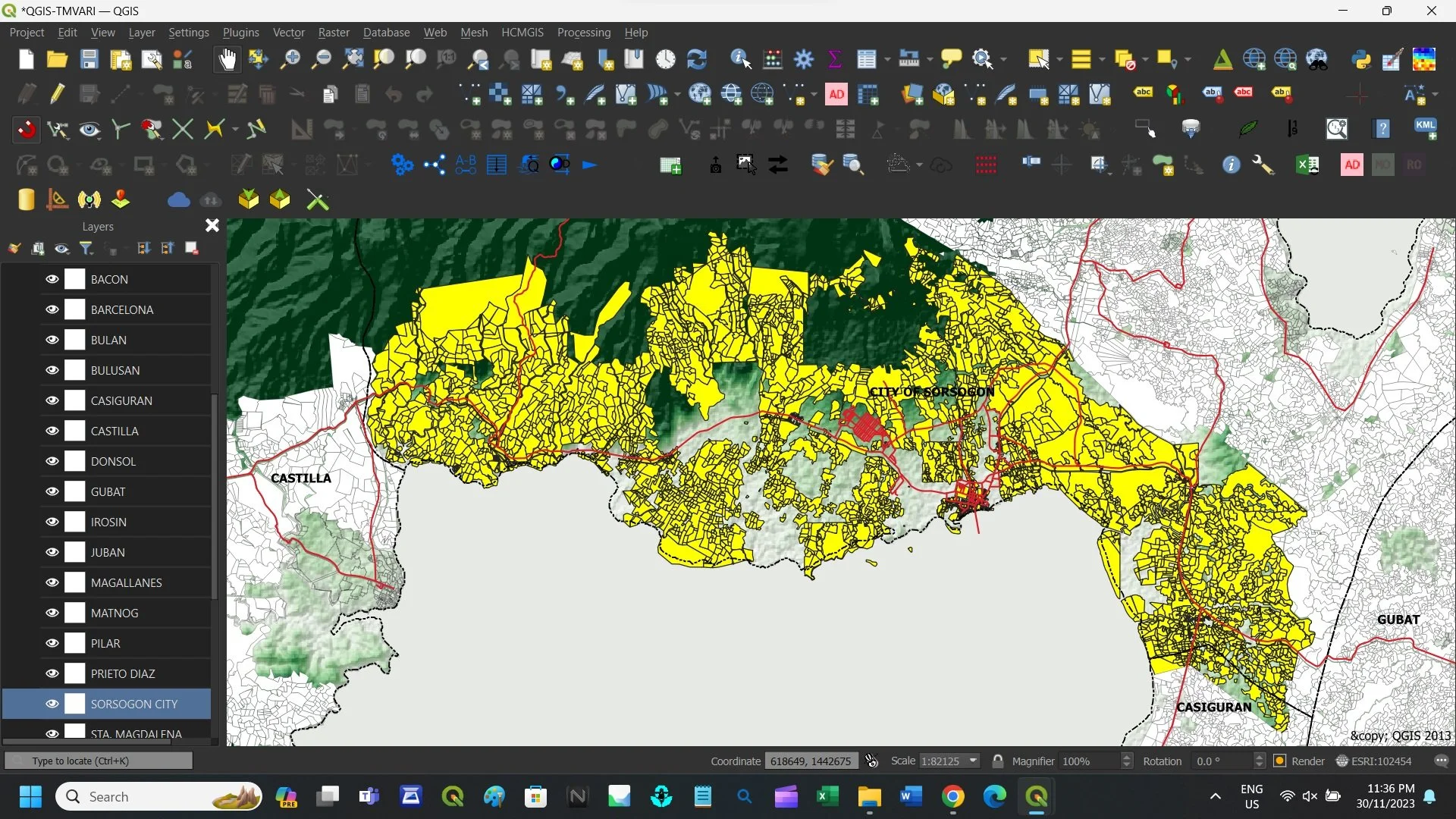
Task: Click the ESRI:102454 CRS button
Action: point(1374,761)
